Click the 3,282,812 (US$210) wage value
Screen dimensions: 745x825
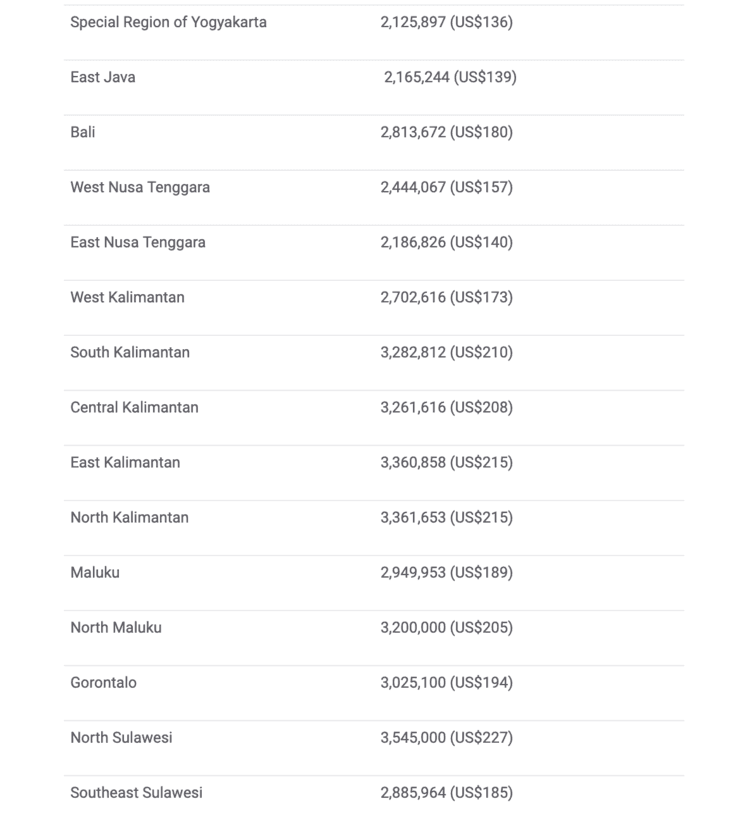(446, 352)
